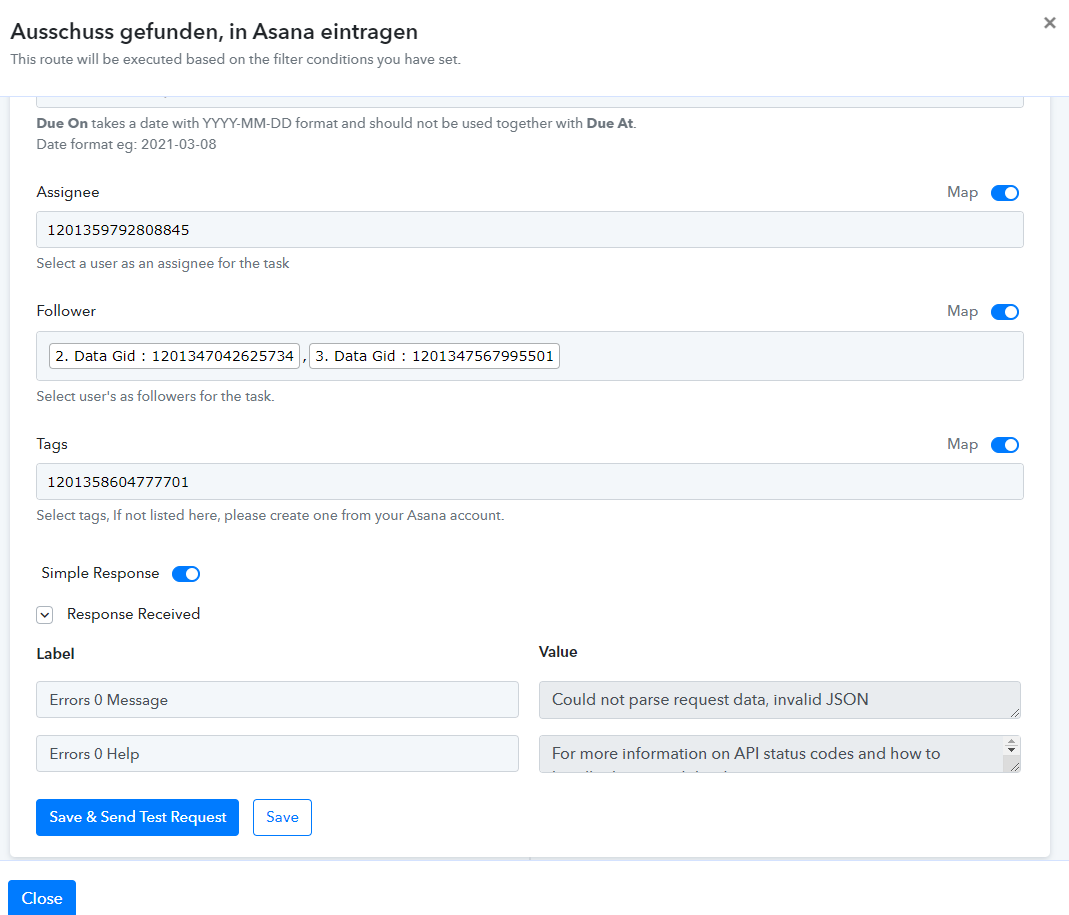Click the 'For more information on API' value box
This screenshot has width=1069, height=915.
779,753
